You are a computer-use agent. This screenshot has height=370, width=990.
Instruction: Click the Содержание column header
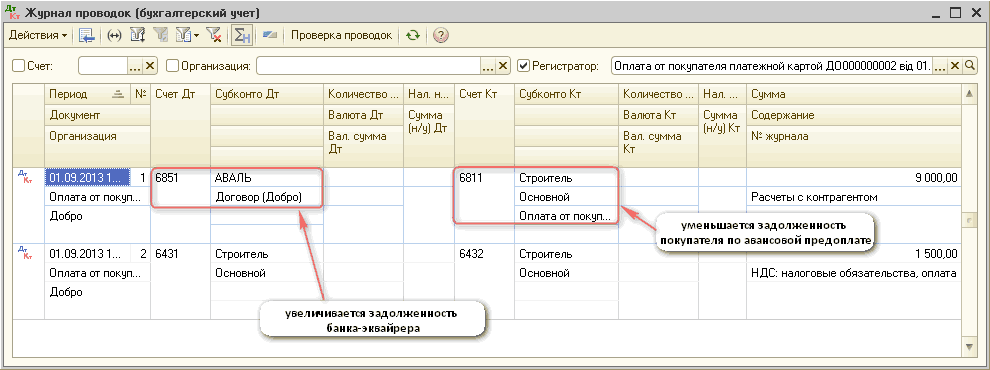(854, 116)
